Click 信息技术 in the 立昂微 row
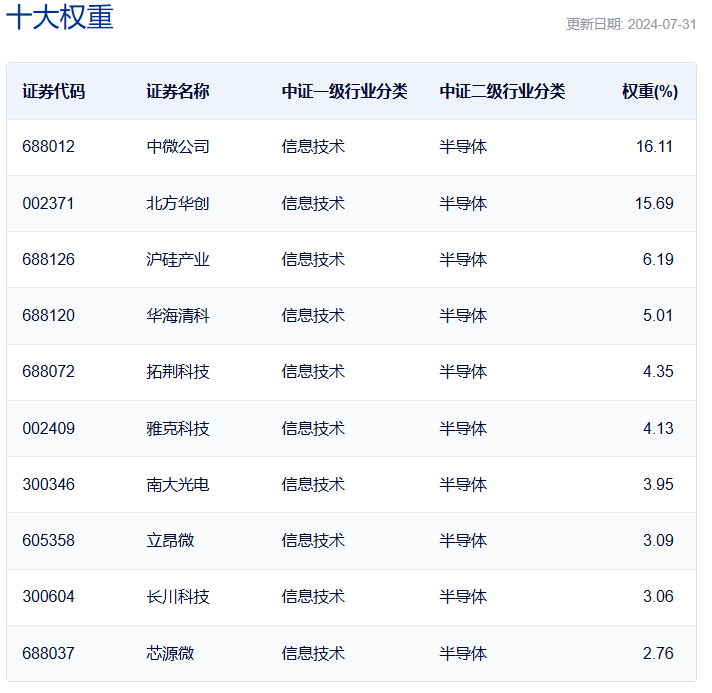The image size is (712, 693). [313, 540]
